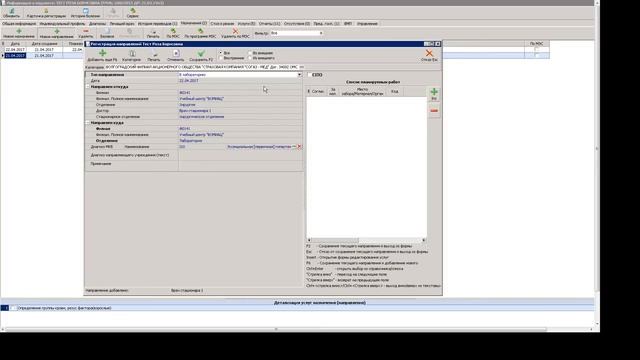This screenshot has width=640, height=360.
Task: Collapse the Направлен откуда section
Action: (88, 87)
